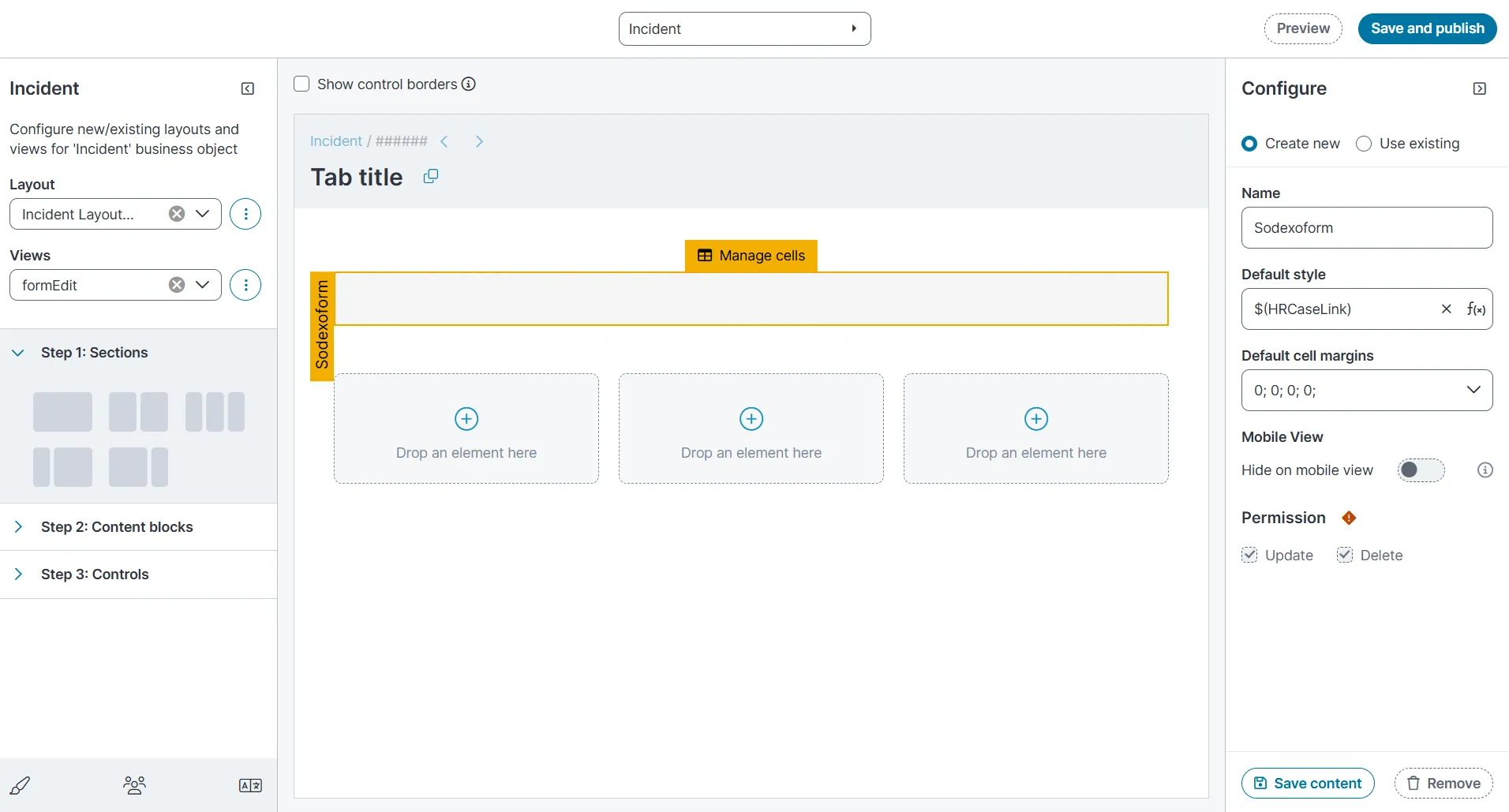Select the highlighted Sodexoform section row
Screen dimensions: 1509x812
751,298
